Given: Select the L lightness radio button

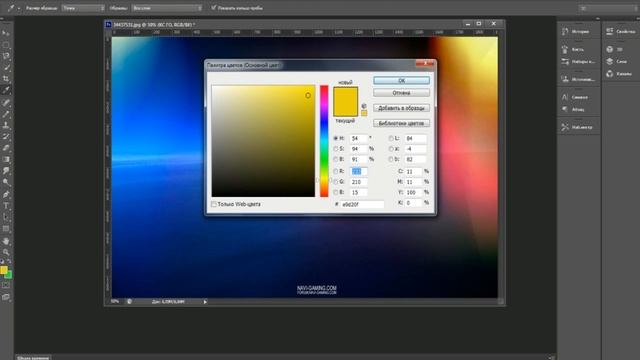Looking at the screenshot, I should [391, 138].
